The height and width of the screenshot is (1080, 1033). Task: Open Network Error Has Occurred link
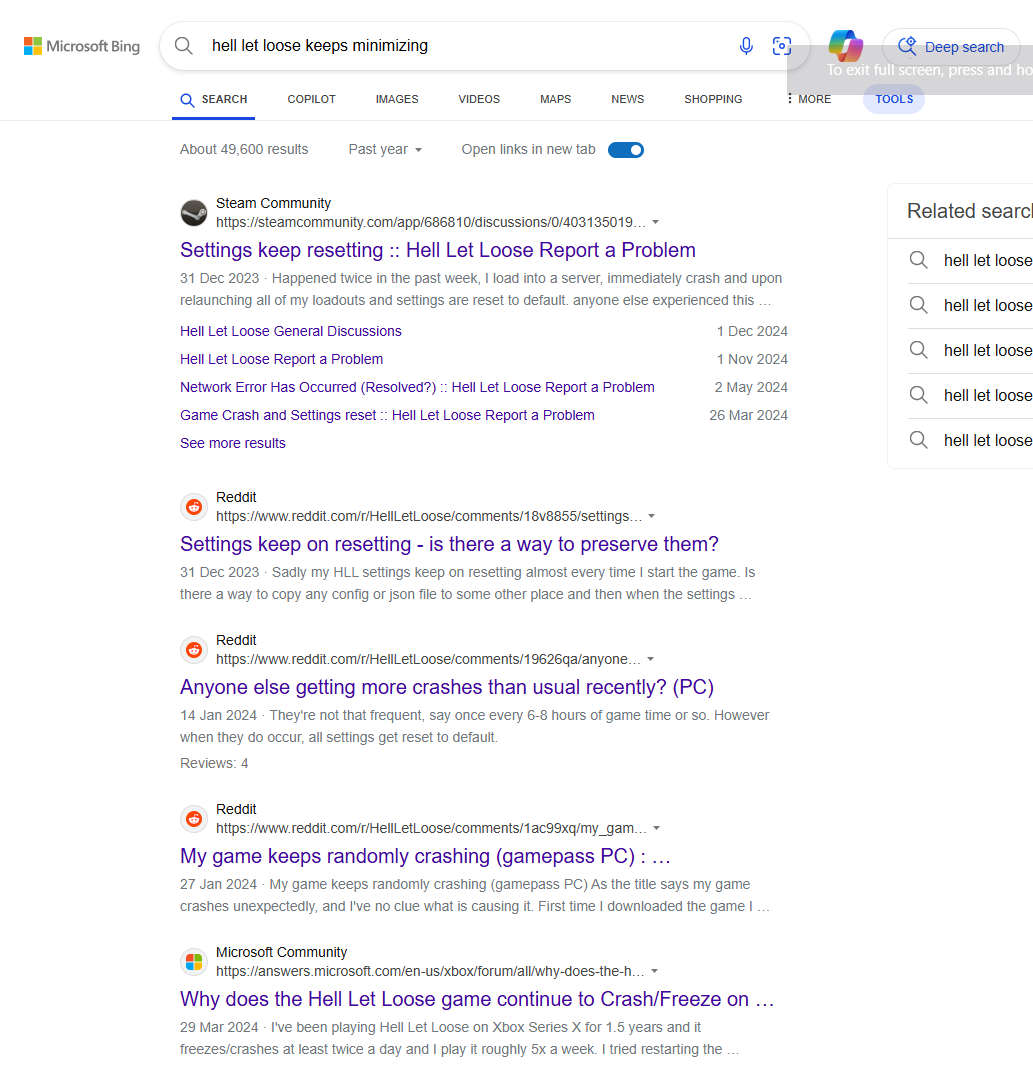pyautogui.click(x=417, y=387)
